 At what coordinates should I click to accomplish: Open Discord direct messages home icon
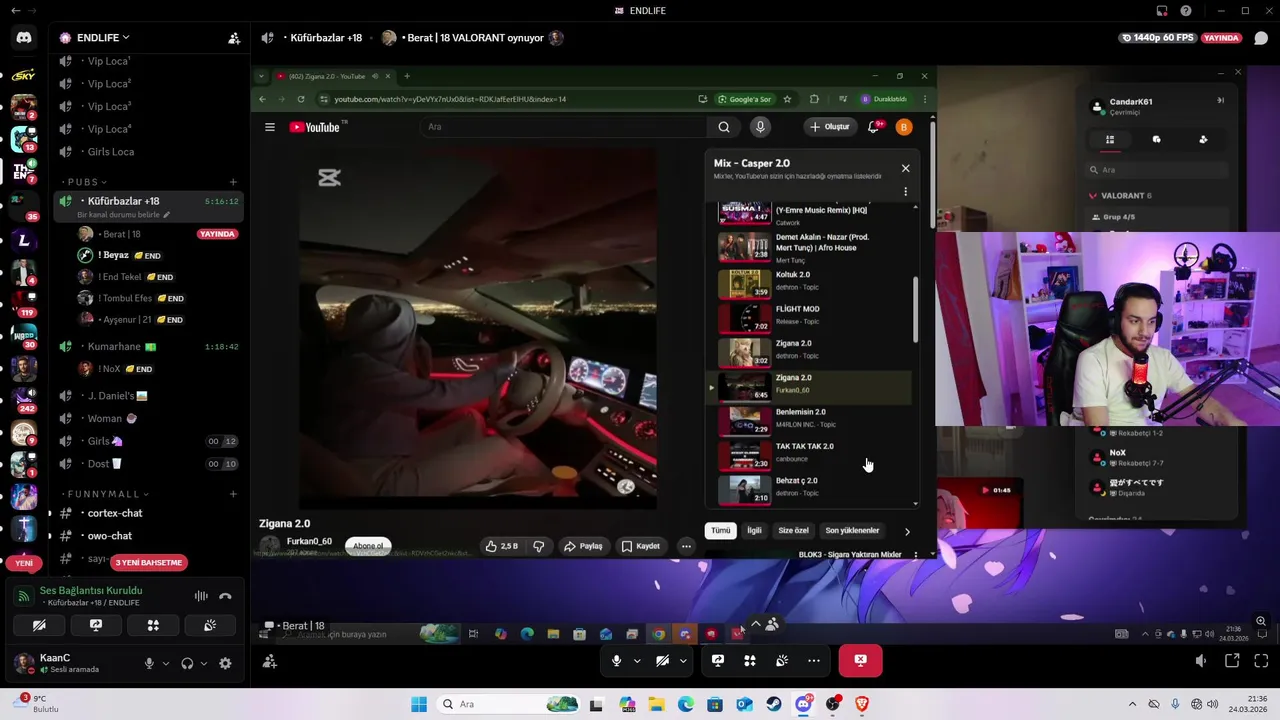pyautogui.click(x=24, y=38)
